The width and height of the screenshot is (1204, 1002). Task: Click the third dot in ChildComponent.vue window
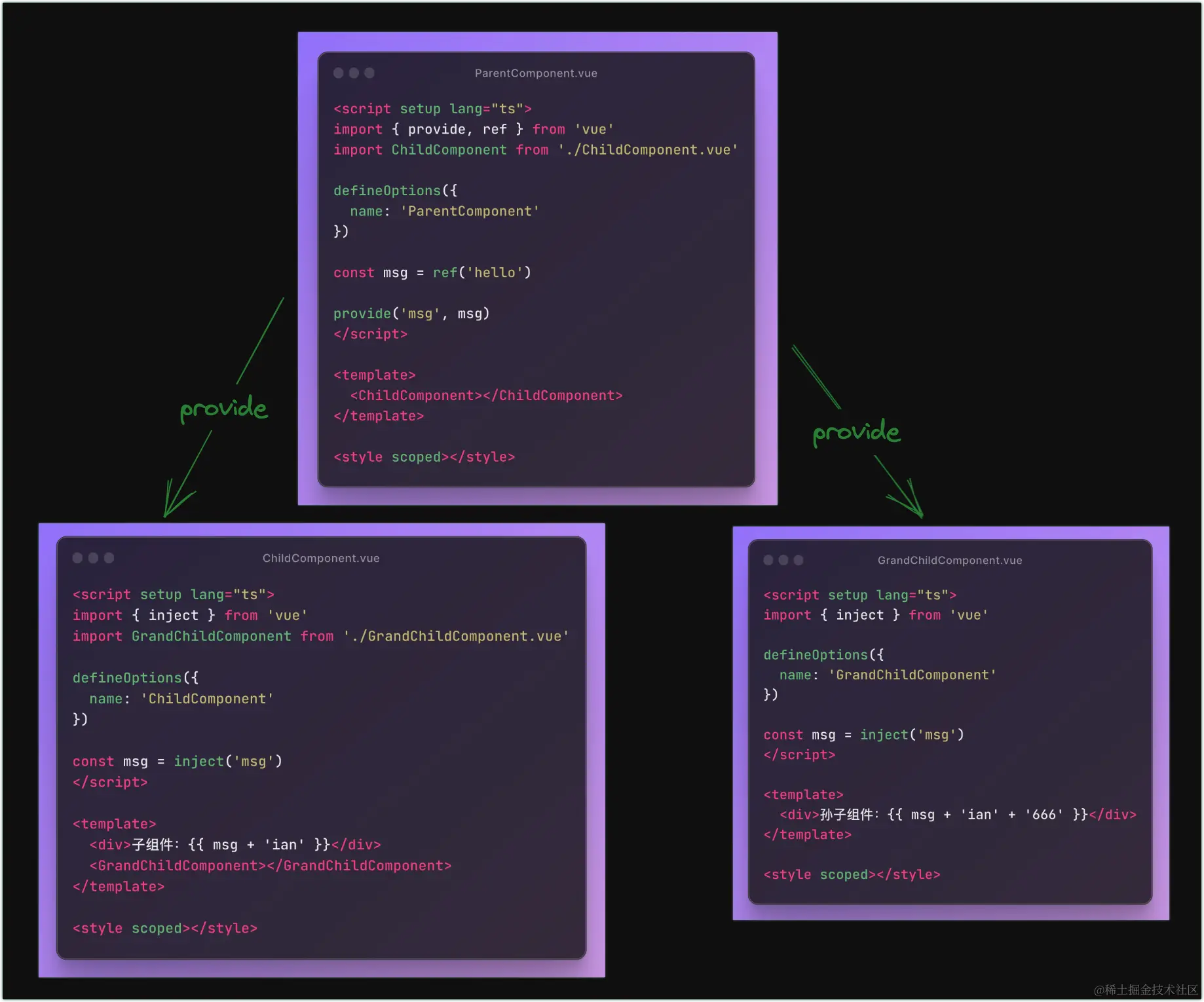click(109, 557)
